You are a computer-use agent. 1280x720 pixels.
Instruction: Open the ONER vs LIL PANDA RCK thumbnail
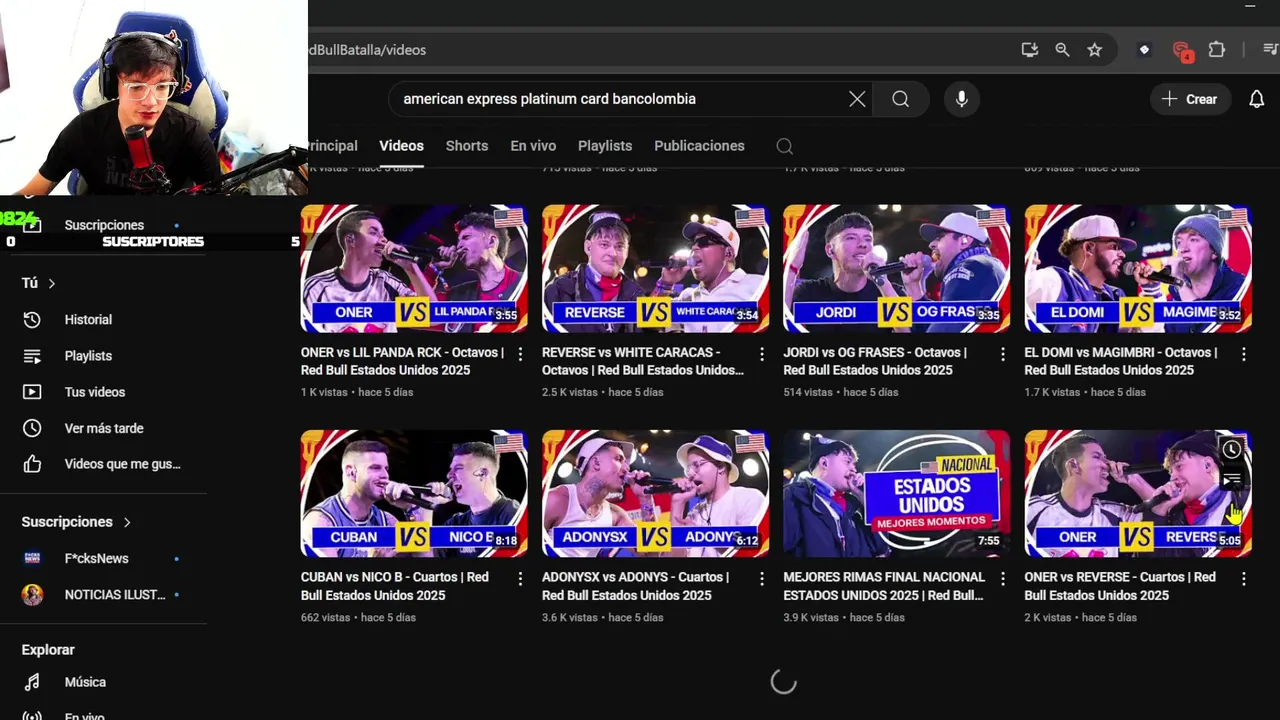414,268
